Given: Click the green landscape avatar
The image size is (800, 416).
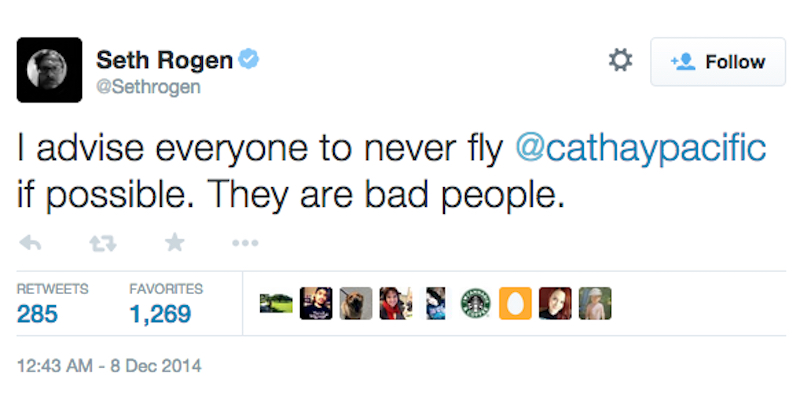Looking at the screenshot, I should tap(275, 304).
